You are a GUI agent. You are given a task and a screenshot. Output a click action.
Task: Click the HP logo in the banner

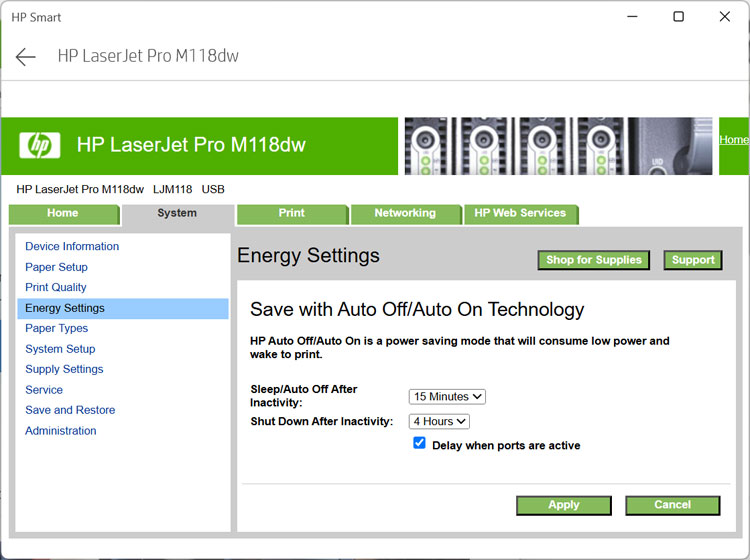click(40, 145)
